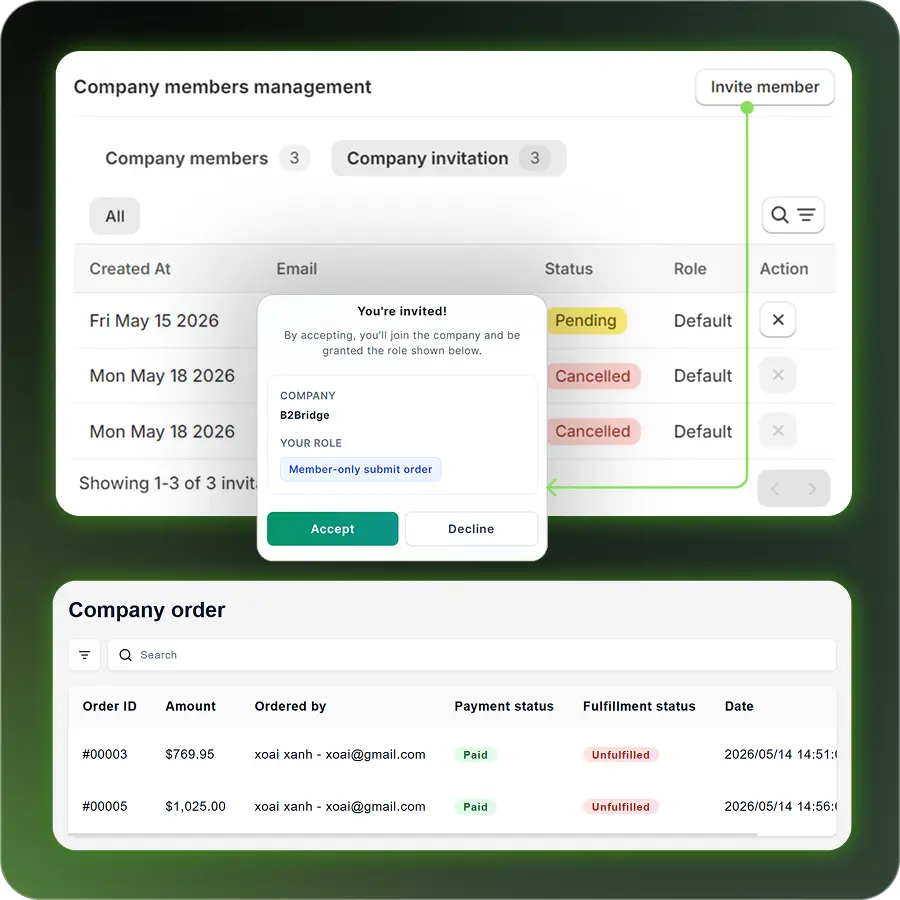Click the Ordered by column header
Image resolution: width=900 pixels, height=900 pixels.
pos(290,706)
